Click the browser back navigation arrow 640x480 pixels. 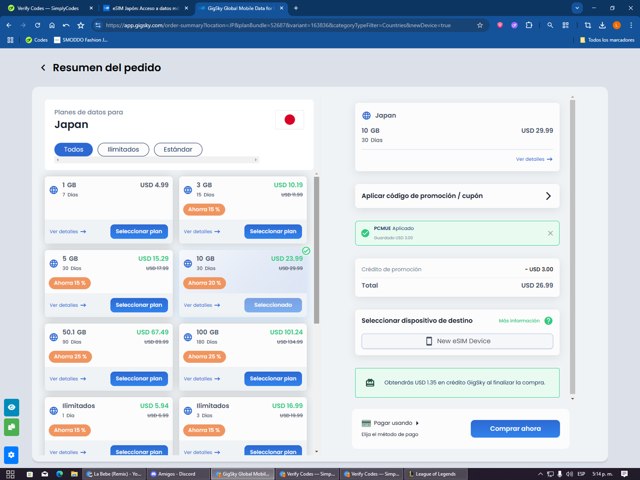click(x=9, y=25)
